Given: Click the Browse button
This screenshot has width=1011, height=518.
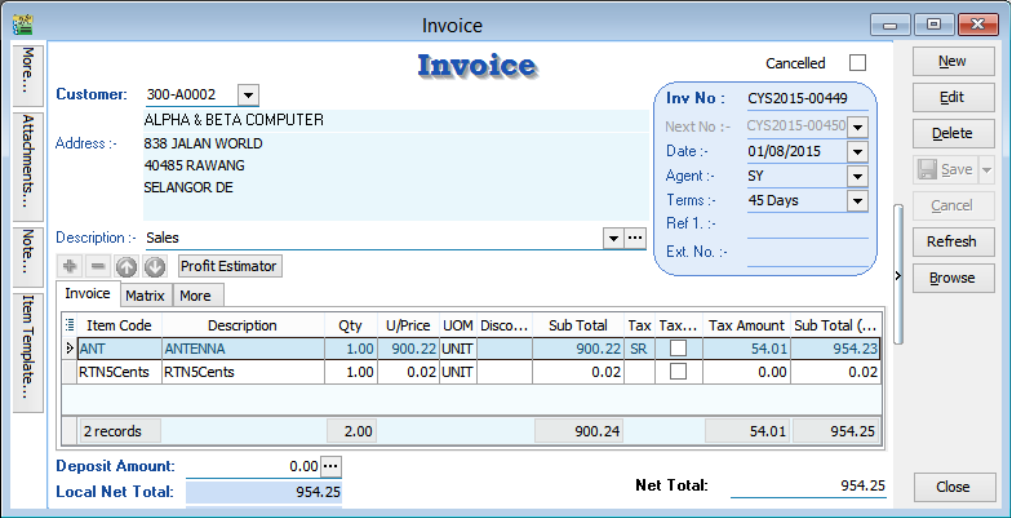Looking at the screenshot, I should point(952,278).
